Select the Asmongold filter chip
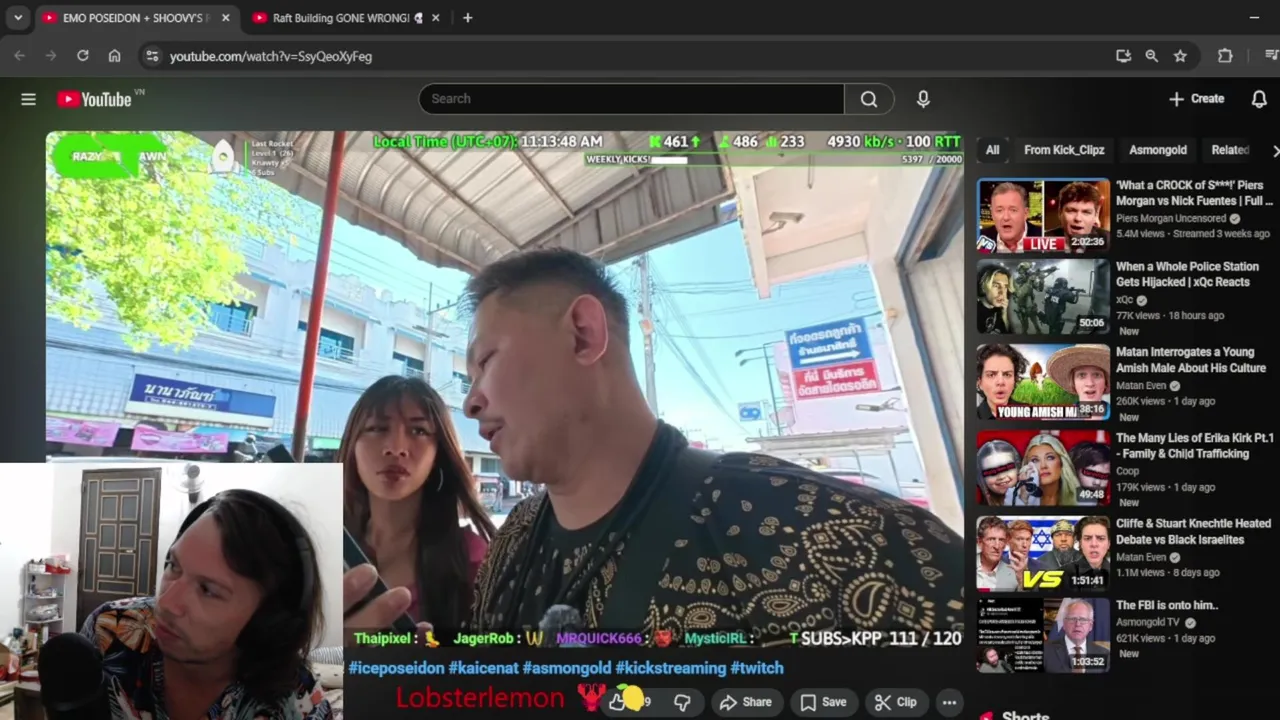This screenshot has height=720, width=1280. (1158, 150)
